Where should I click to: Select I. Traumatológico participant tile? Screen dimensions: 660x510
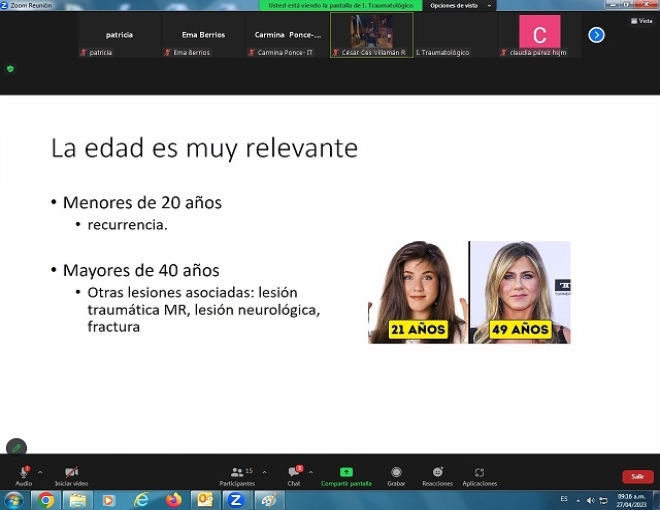(x=456, y=35)
